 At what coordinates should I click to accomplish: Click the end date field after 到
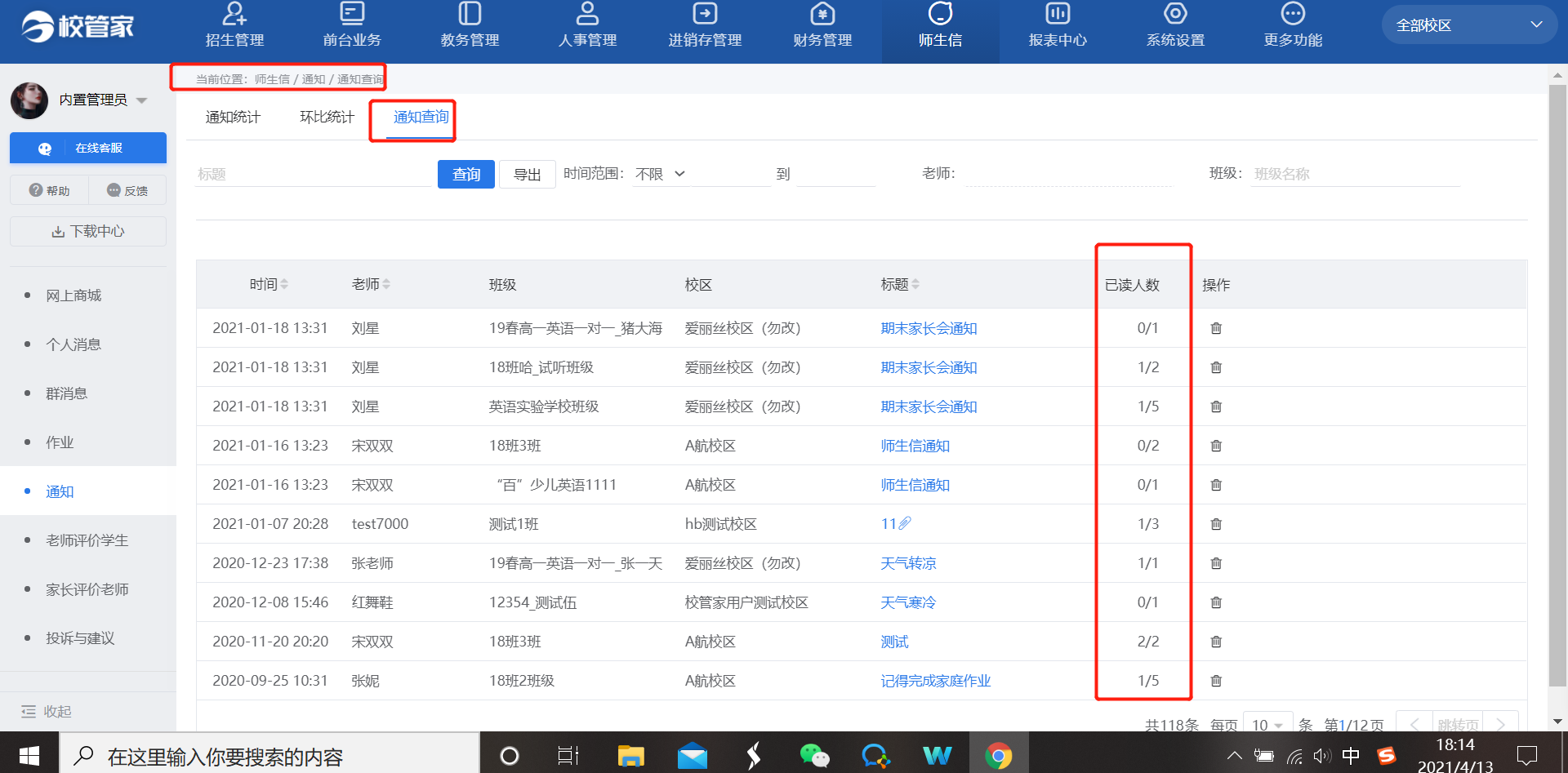(835, 174)
